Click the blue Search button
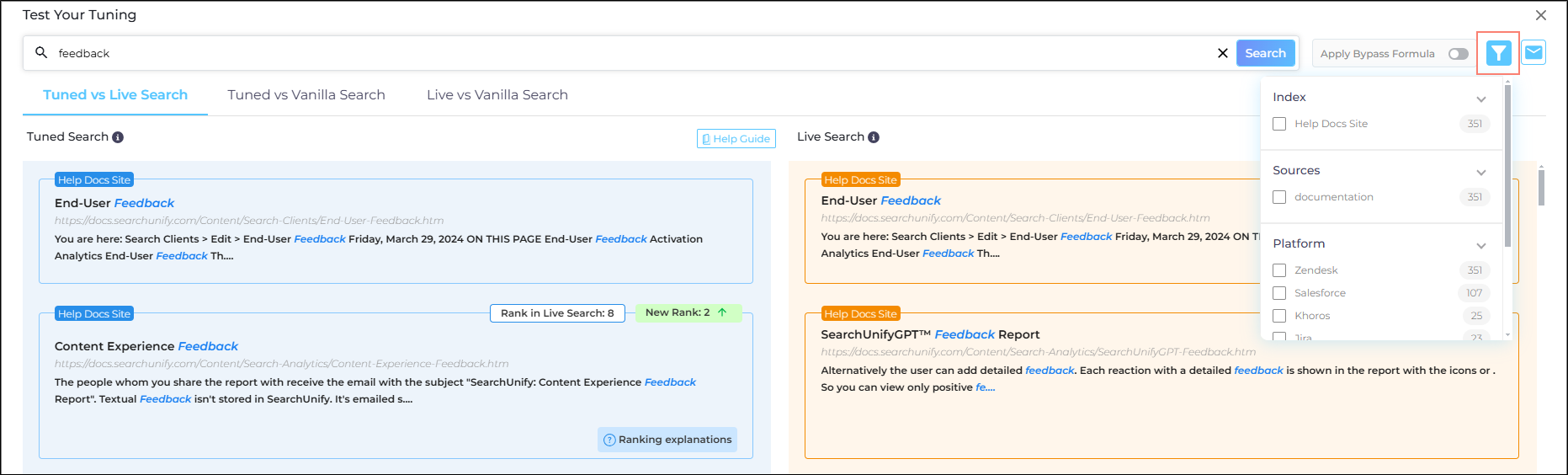Screen dimensions: 1568x475 1265,53
